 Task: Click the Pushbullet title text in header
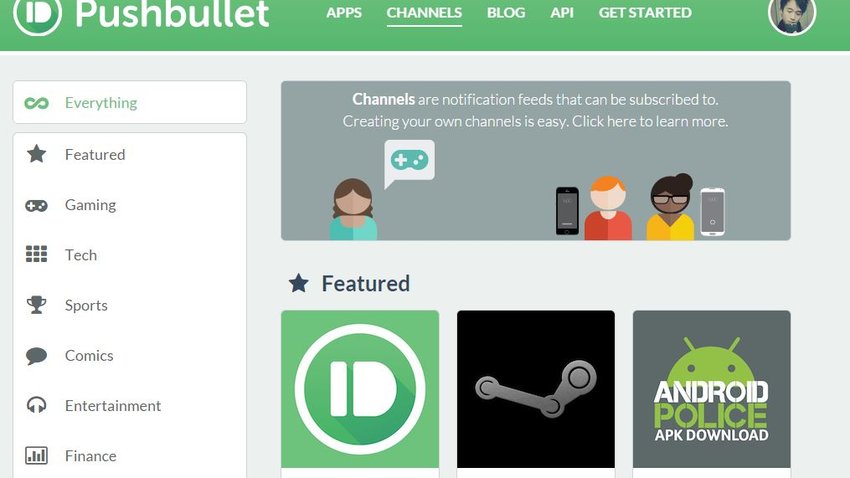click(172, 14)
